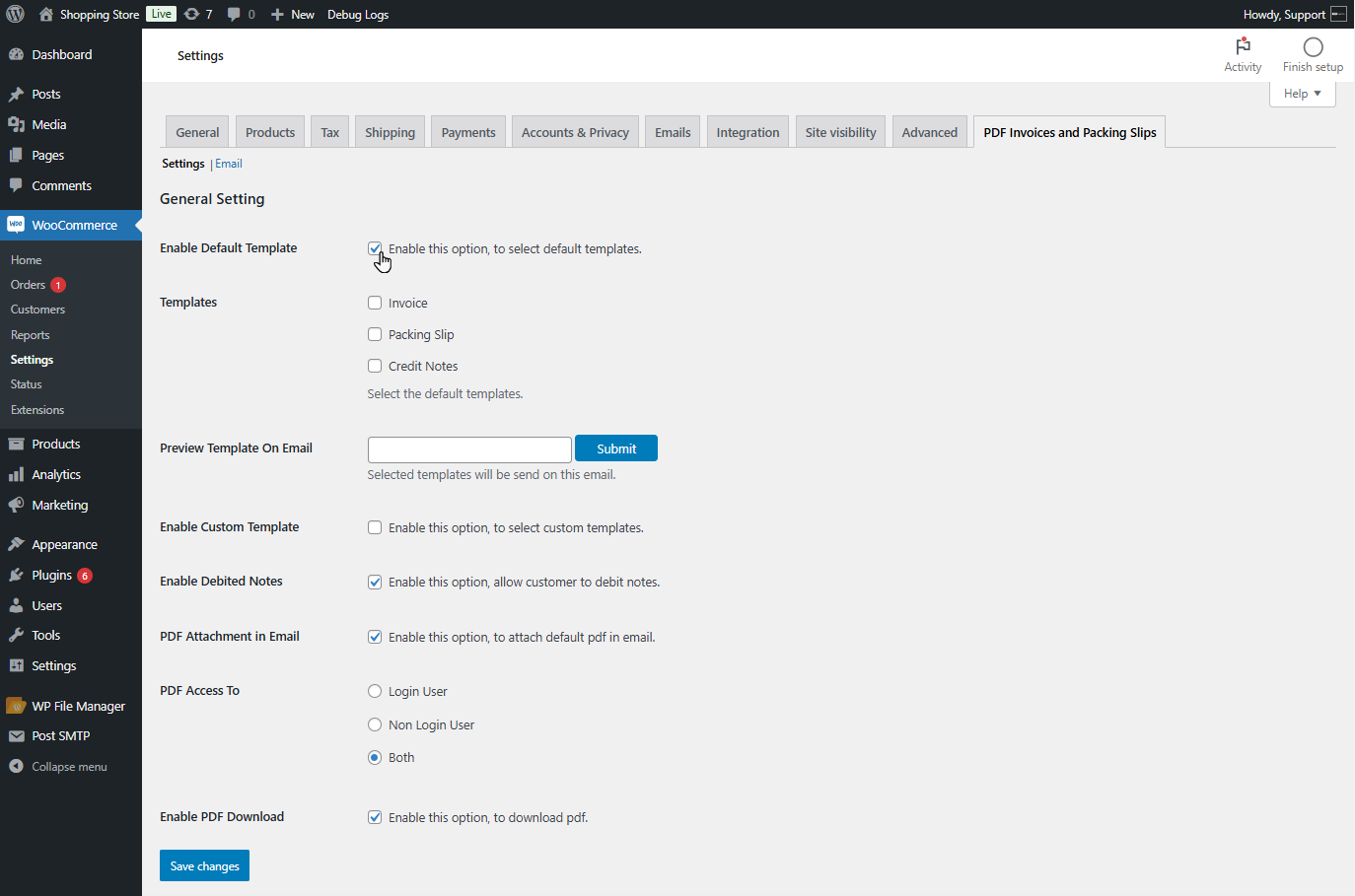1355x896 pixels.
Task: Check the Invoice template checkbox
Action: coord(375,303)
